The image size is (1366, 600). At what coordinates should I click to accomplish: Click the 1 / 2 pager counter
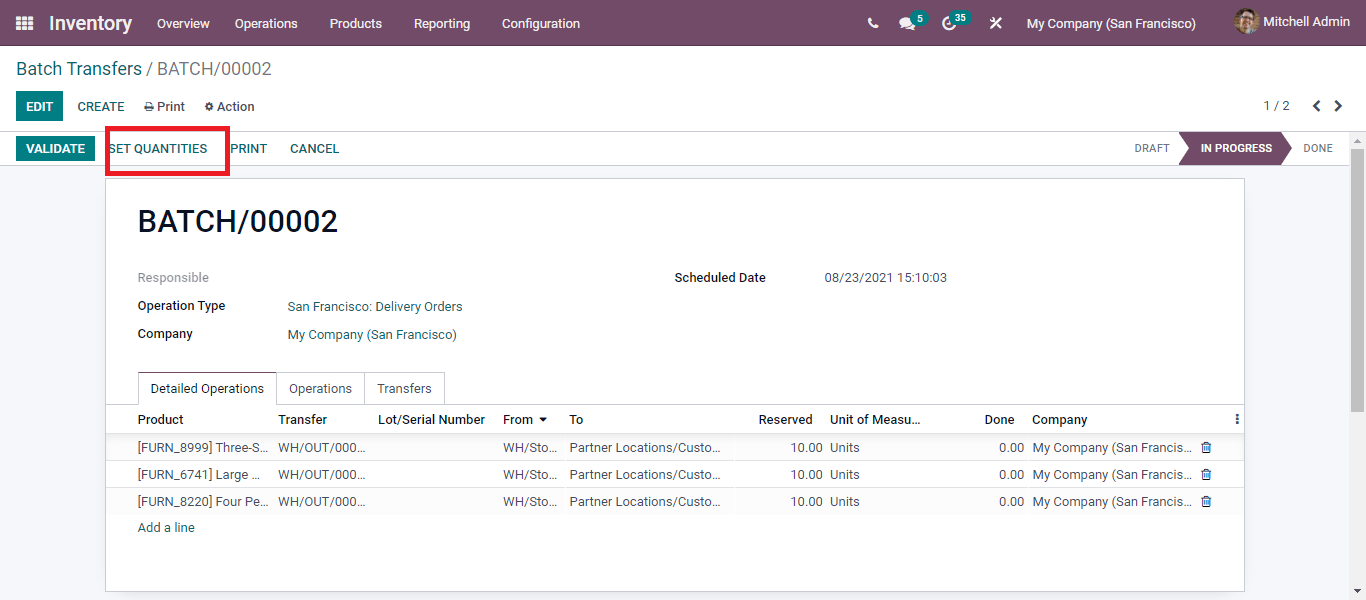[x=1276, y=106]
